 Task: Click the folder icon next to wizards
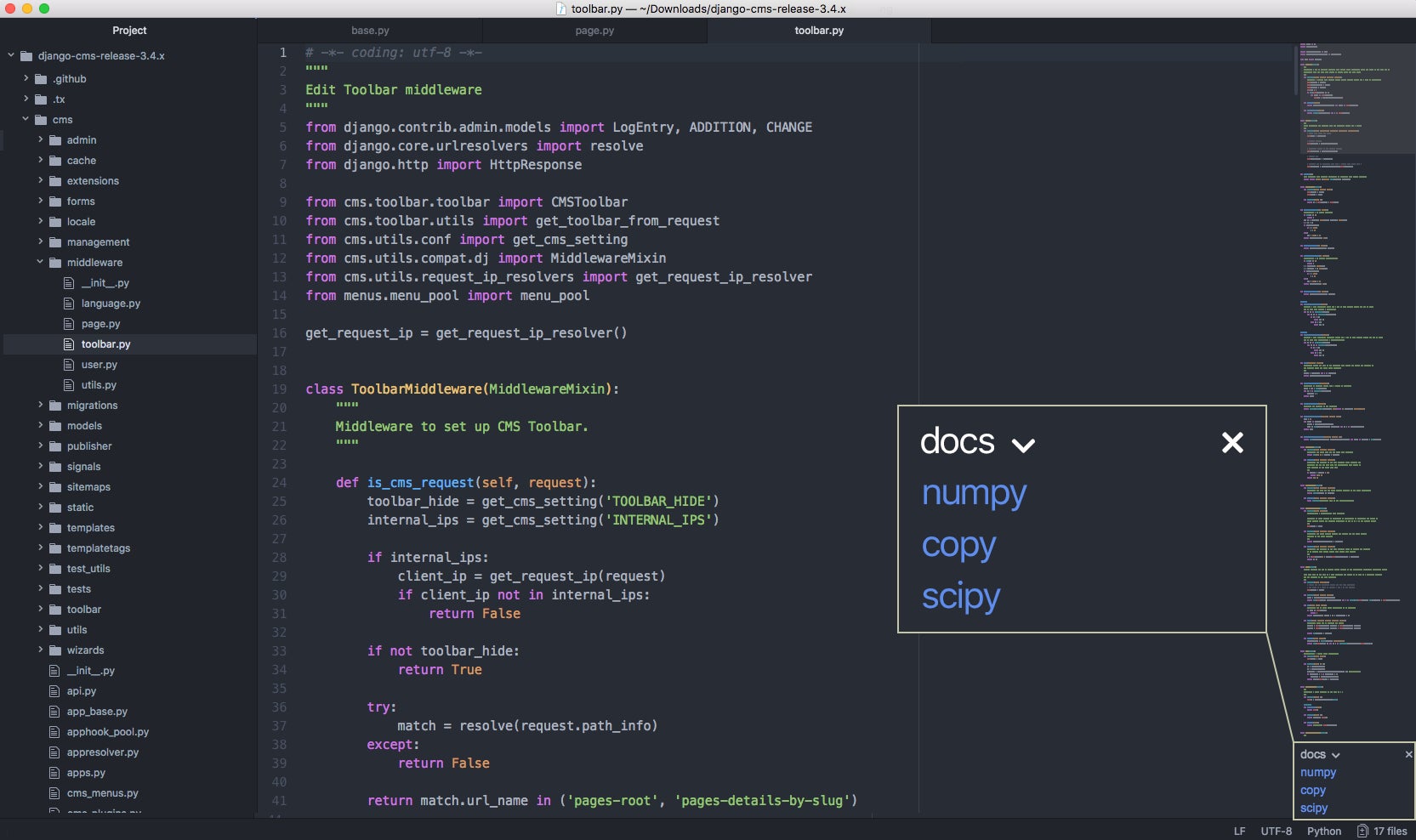55,650
